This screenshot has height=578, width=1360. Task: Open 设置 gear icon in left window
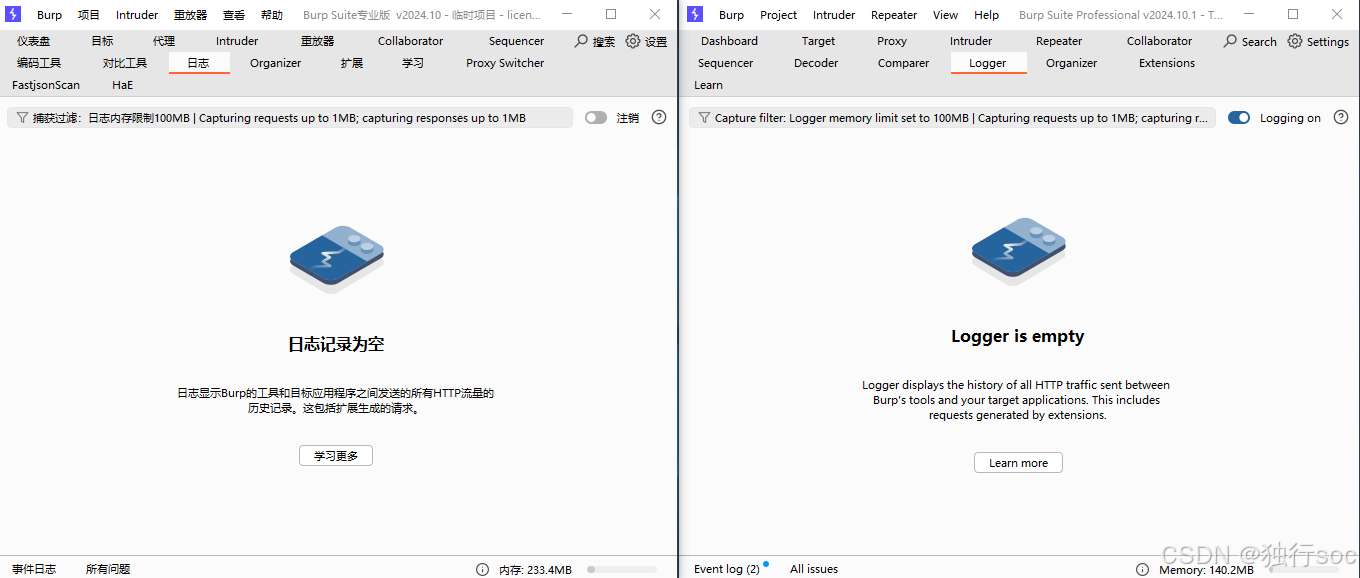[x=632, y=41]
